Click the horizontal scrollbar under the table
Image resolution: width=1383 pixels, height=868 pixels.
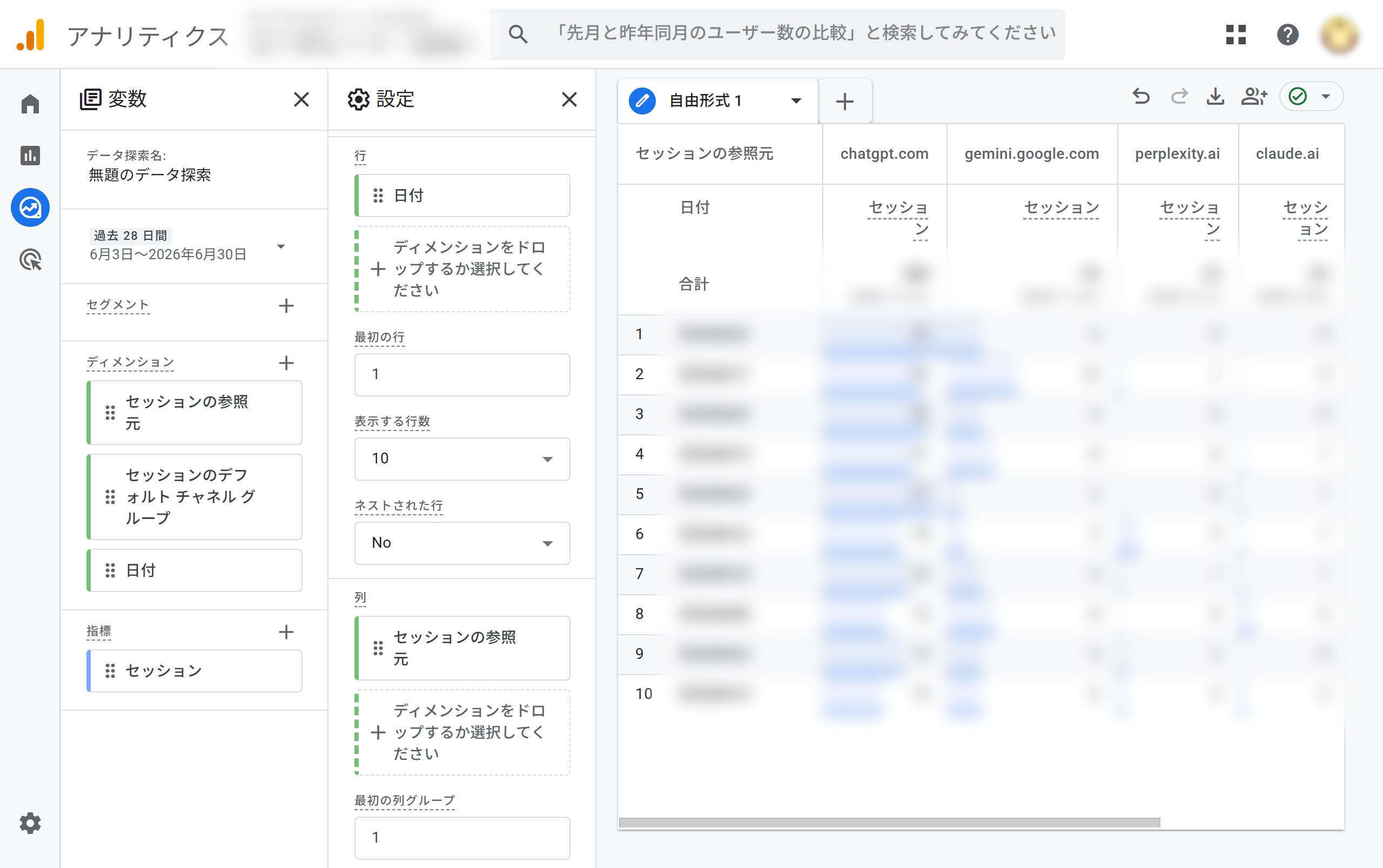pos(889,823)
